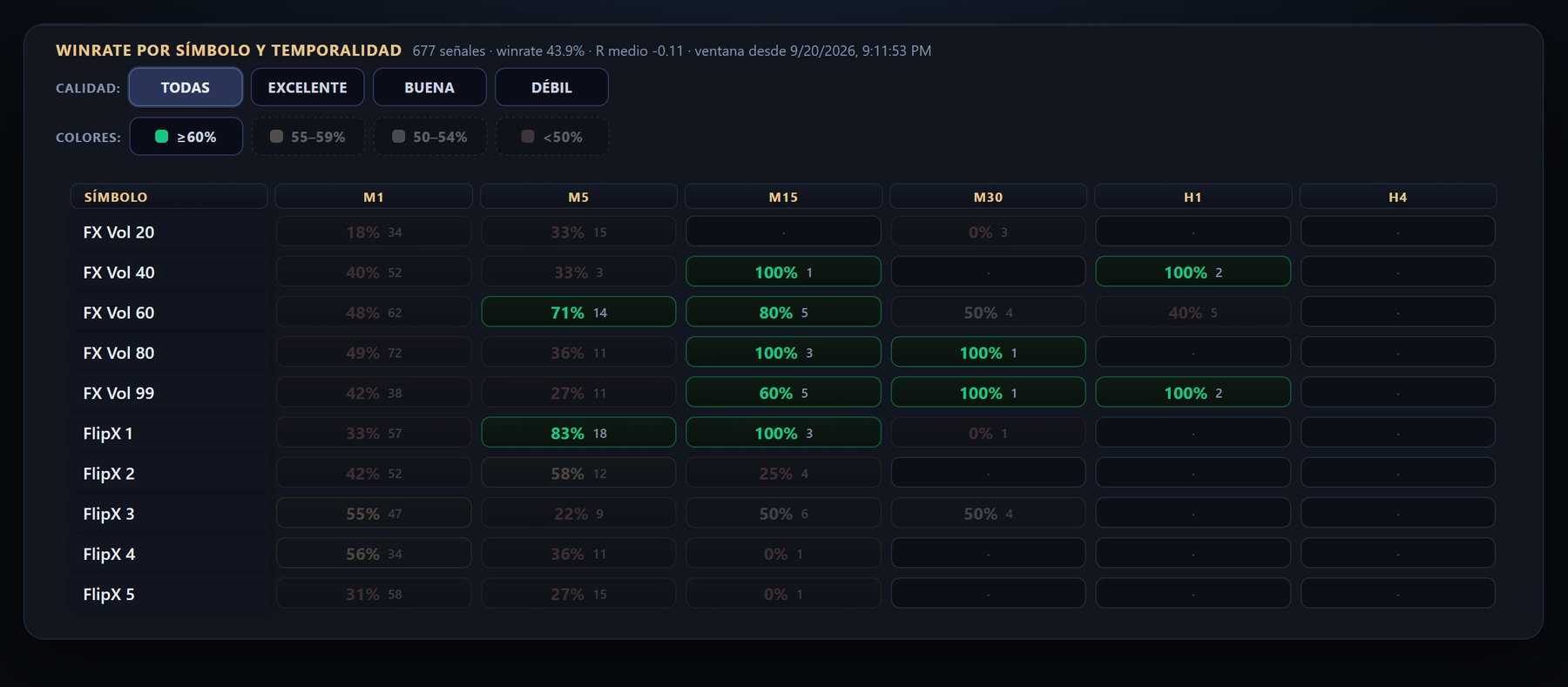Open FX Vol 60 M5 cell 71%
Viewport: 1568px width, 687px height.
click(x=578, y=312)
